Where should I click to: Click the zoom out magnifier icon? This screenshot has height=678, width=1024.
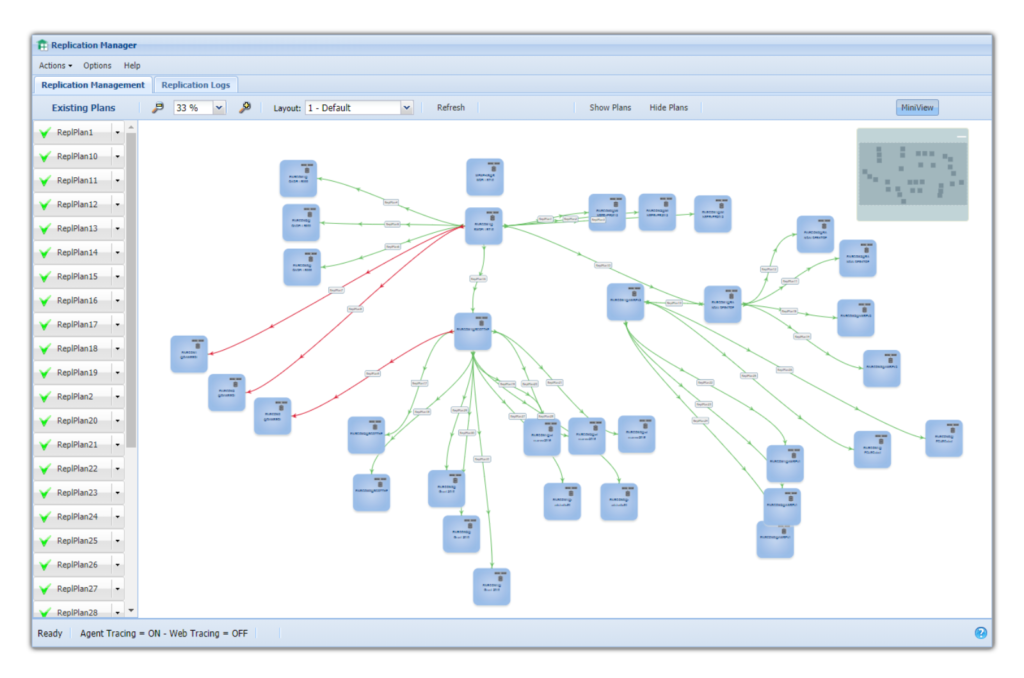click(x=157, y=108)
